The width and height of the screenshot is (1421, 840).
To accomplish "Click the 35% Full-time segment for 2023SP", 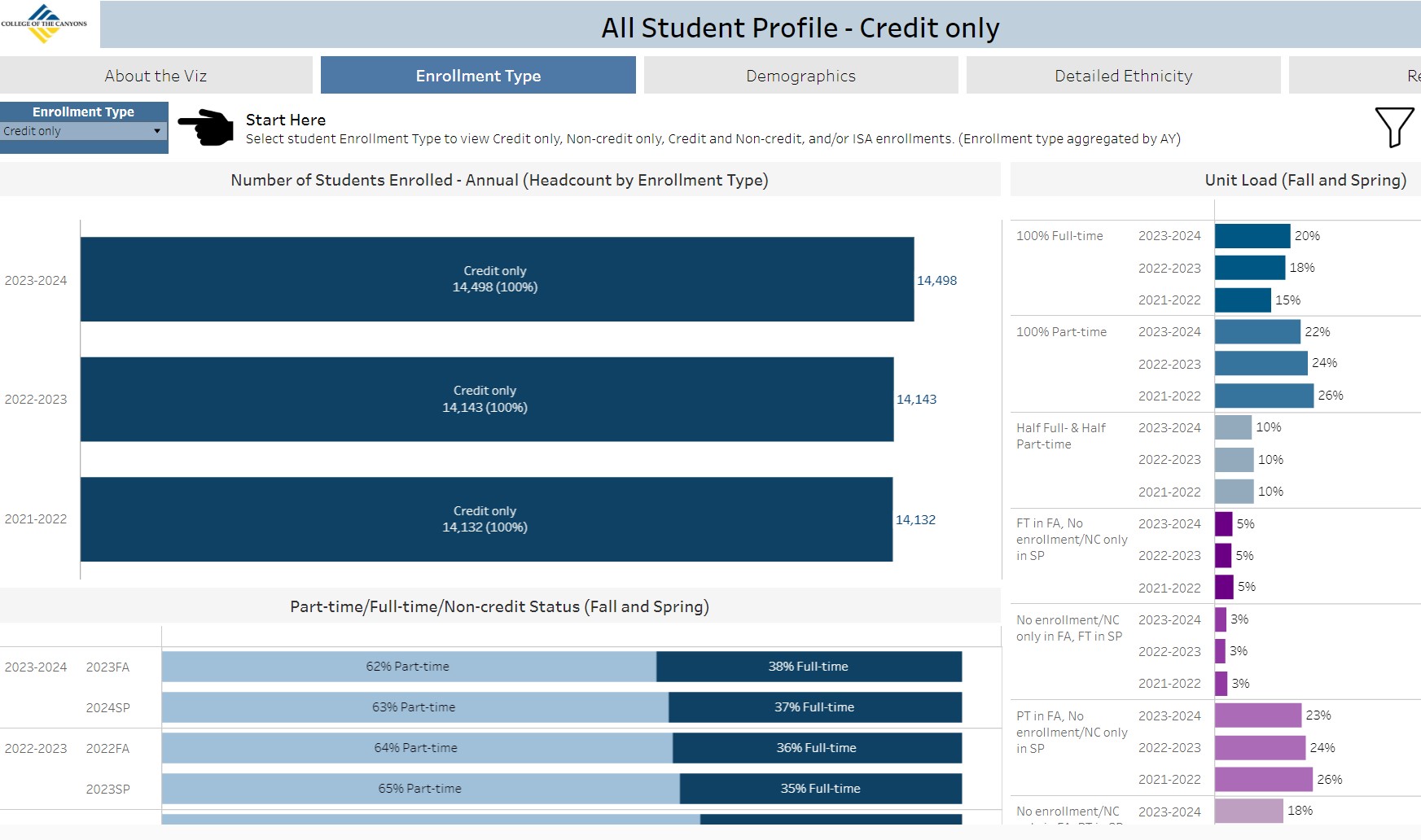I will [x=821, y=789].
